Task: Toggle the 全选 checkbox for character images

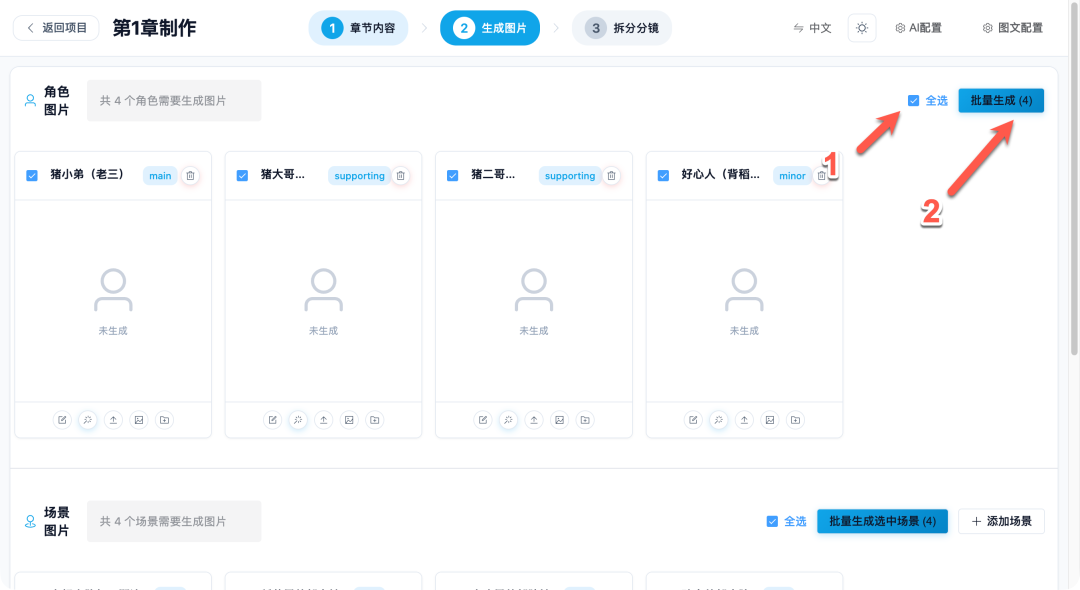Action: (913, 100)
